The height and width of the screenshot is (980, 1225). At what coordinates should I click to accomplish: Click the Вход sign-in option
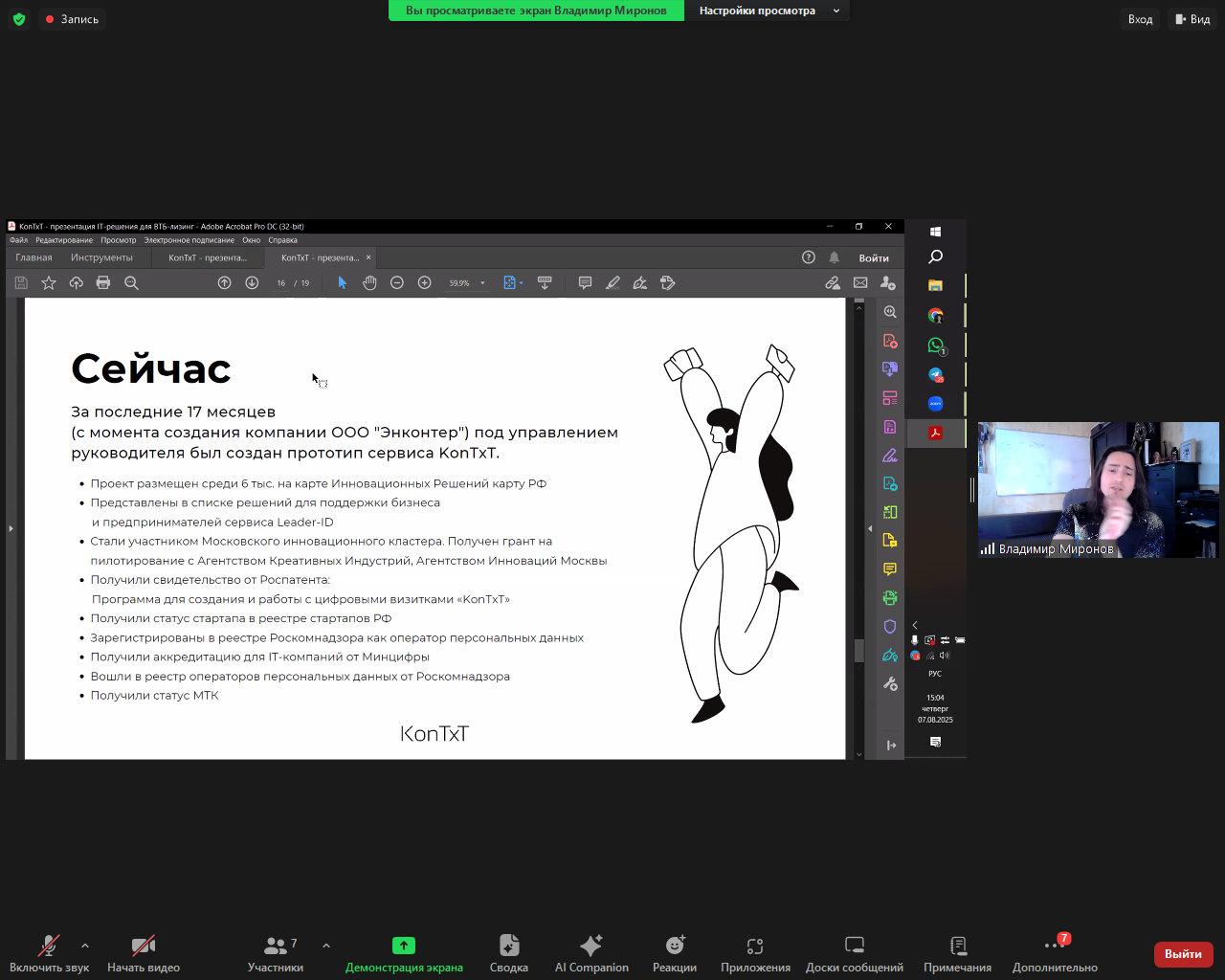click(1140, 19)
